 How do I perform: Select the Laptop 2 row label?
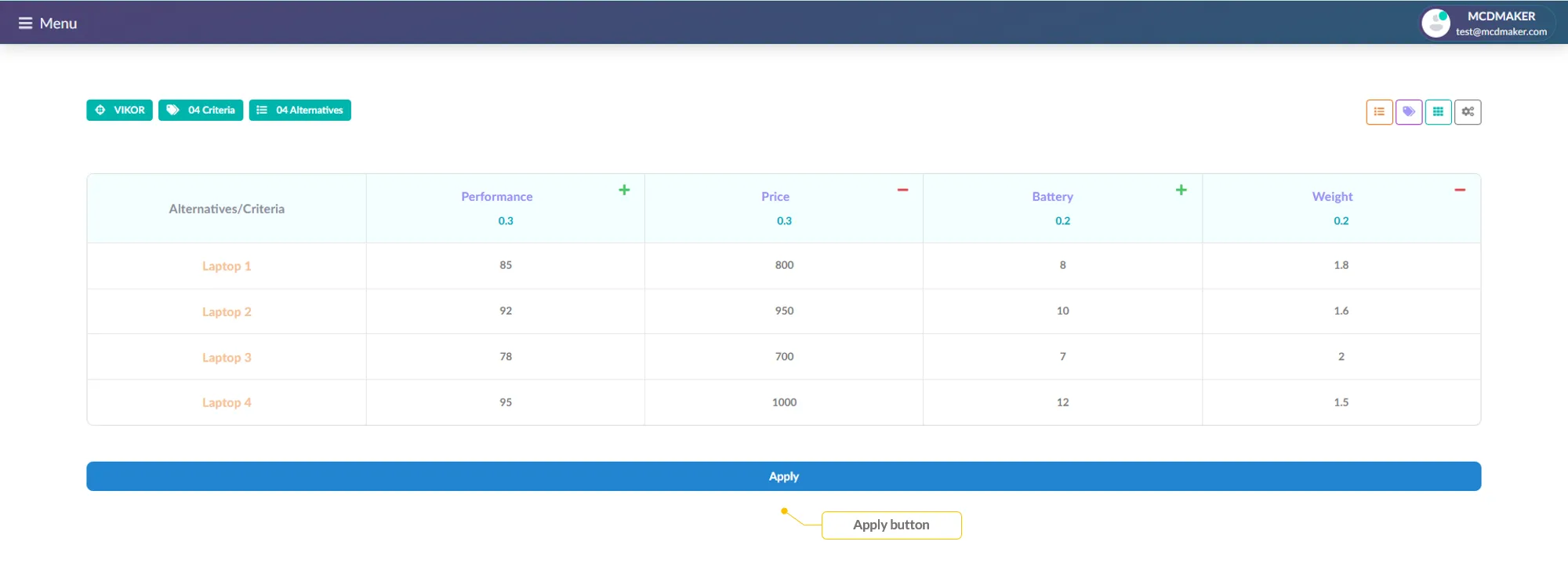tap(227, 312)
